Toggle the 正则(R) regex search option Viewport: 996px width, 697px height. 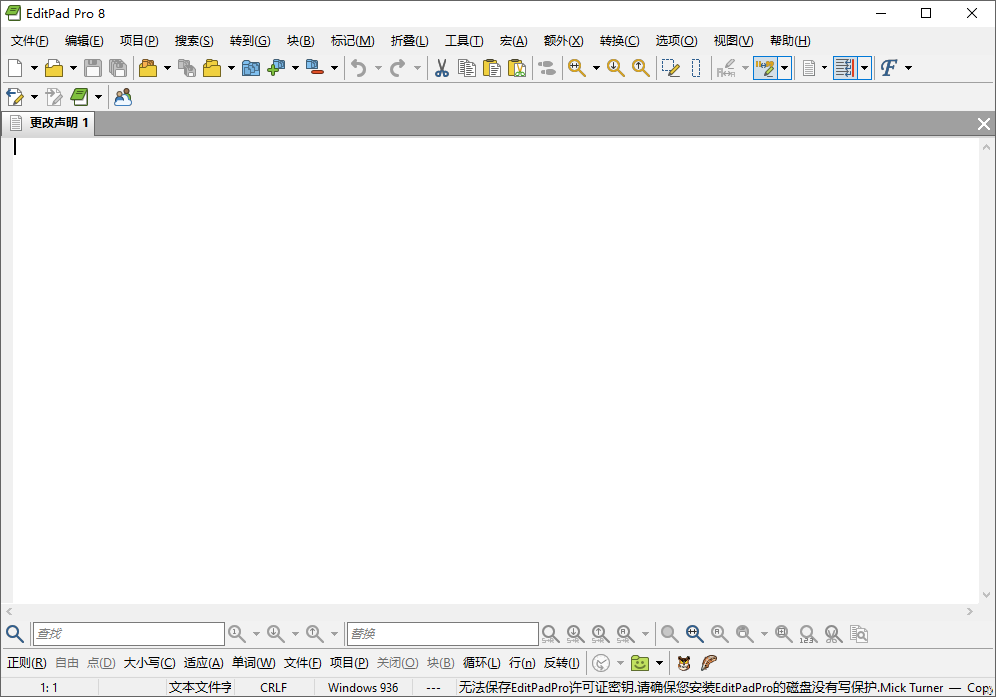(x=27, y=663)
